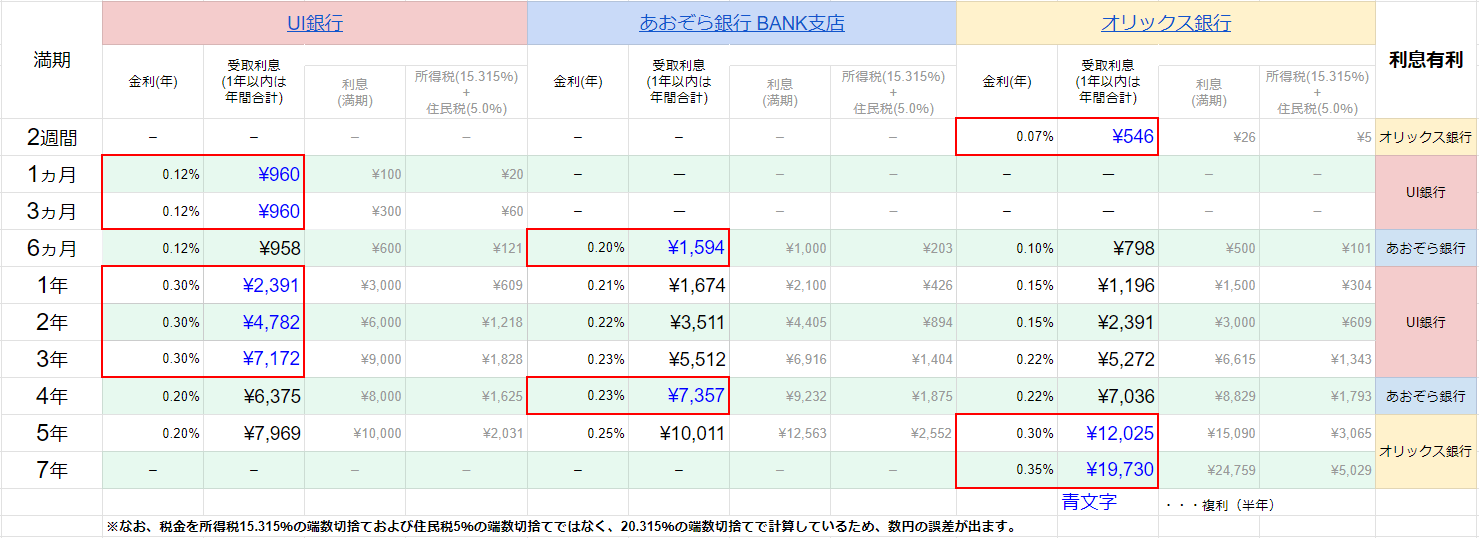This screenshot has height=538, width=1479.
Task: Click the ¥6,916 interest cell
Action: pos(780,359)
